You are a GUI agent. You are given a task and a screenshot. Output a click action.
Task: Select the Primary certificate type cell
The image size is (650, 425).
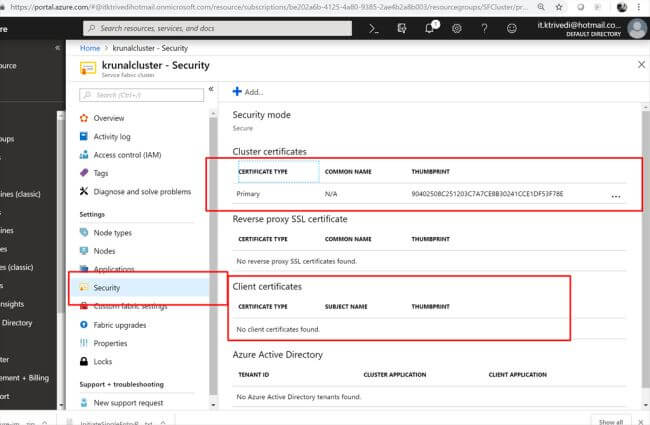248,194
